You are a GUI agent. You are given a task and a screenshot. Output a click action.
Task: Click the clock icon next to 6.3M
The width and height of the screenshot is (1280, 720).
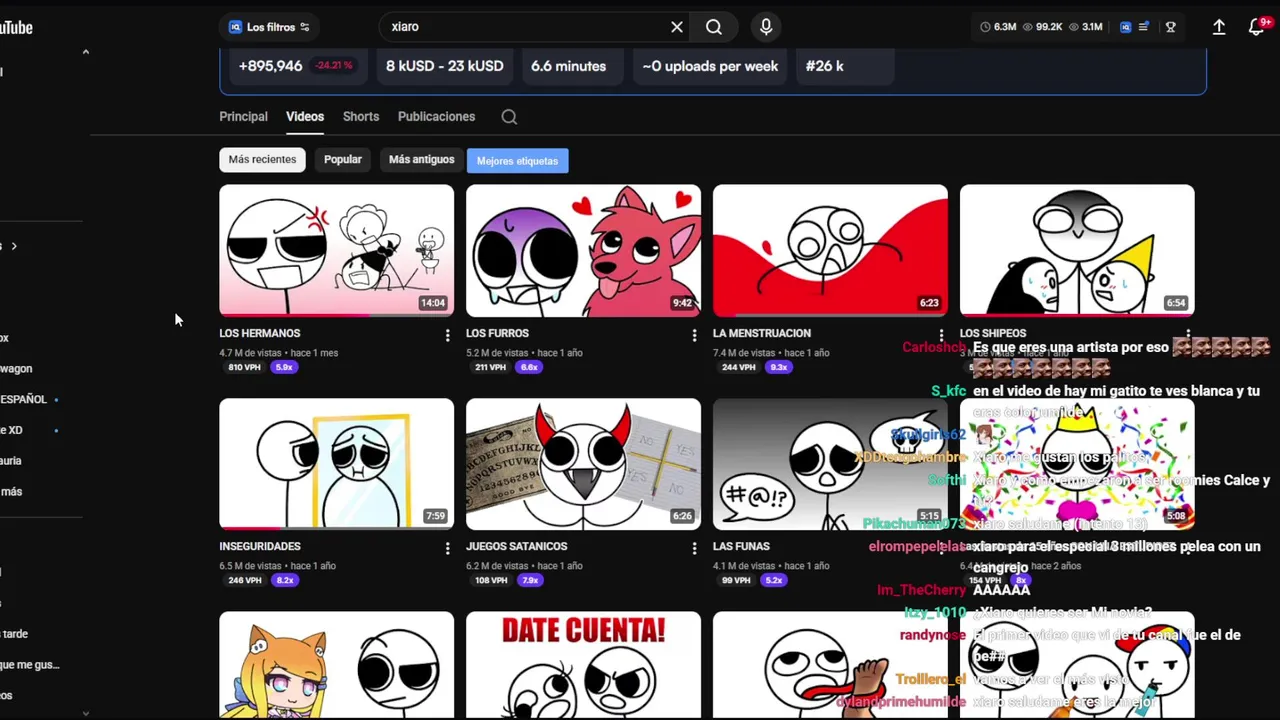[x=986, y=27]
